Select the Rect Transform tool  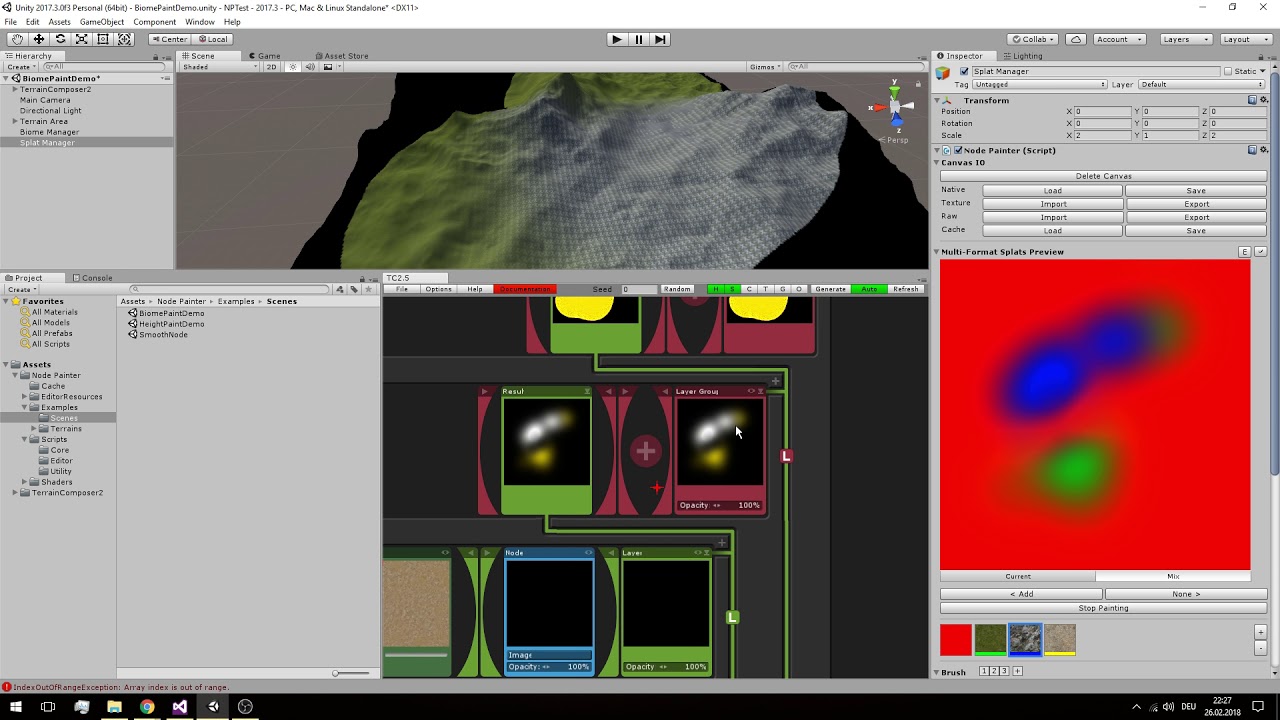pyautogui.click(x=102, y=39)
